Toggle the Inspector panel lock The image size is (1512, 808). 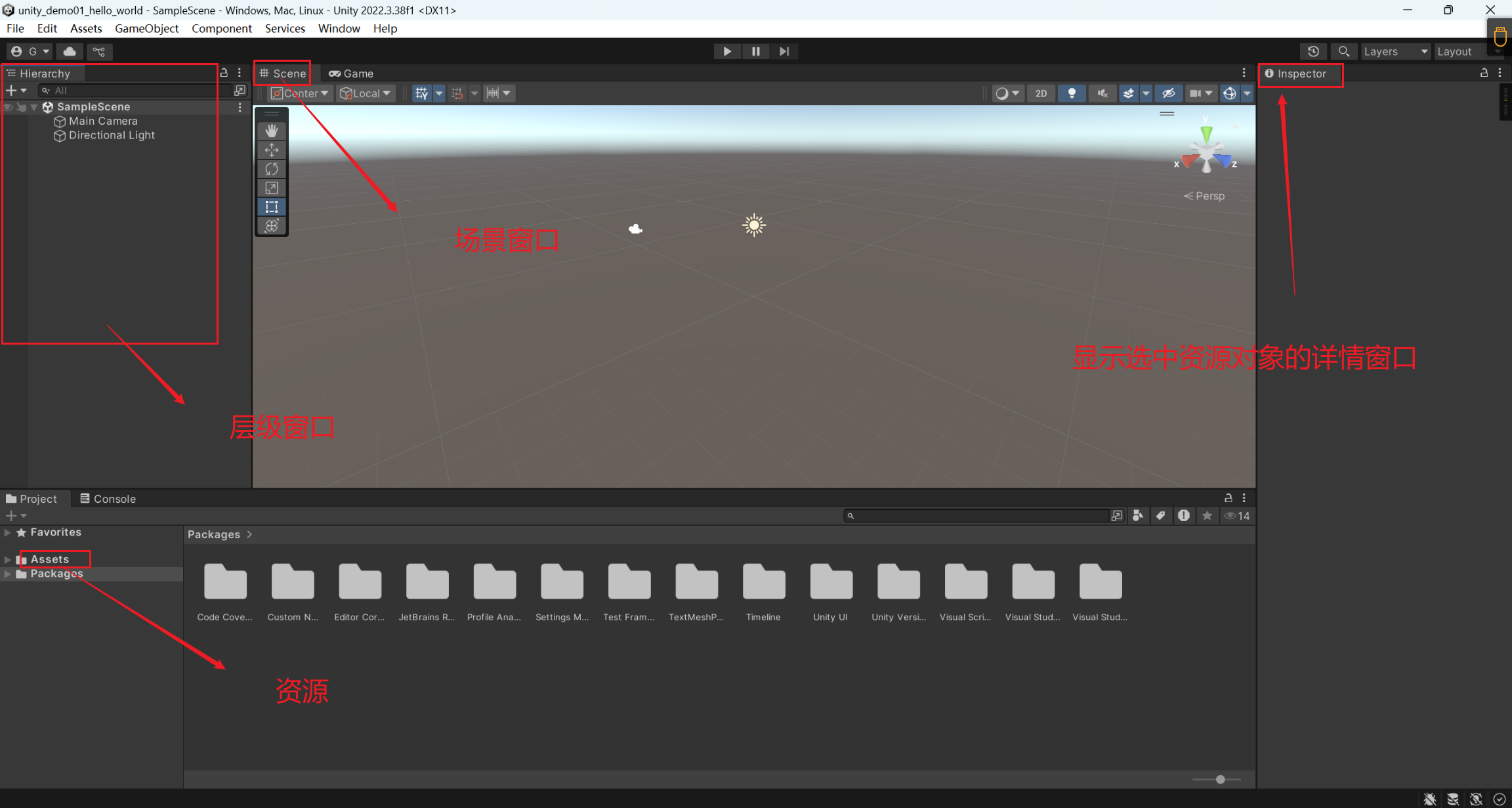click(1484, 73)
